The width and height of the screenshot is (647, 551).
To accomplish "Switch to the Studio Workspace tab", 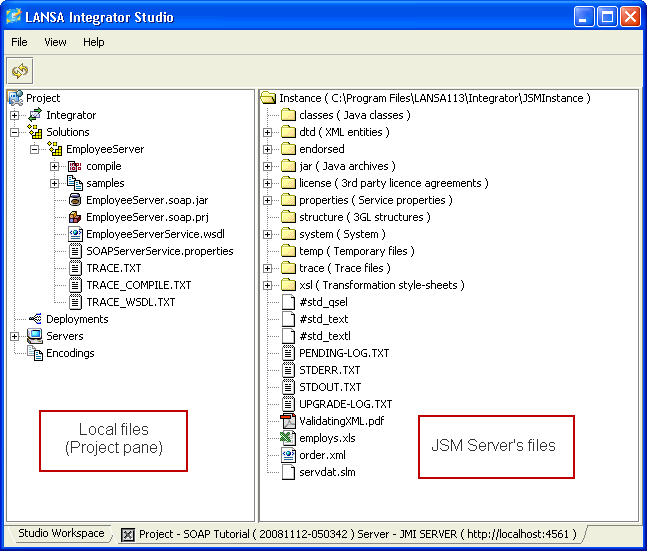I will (x=61, y=533).
